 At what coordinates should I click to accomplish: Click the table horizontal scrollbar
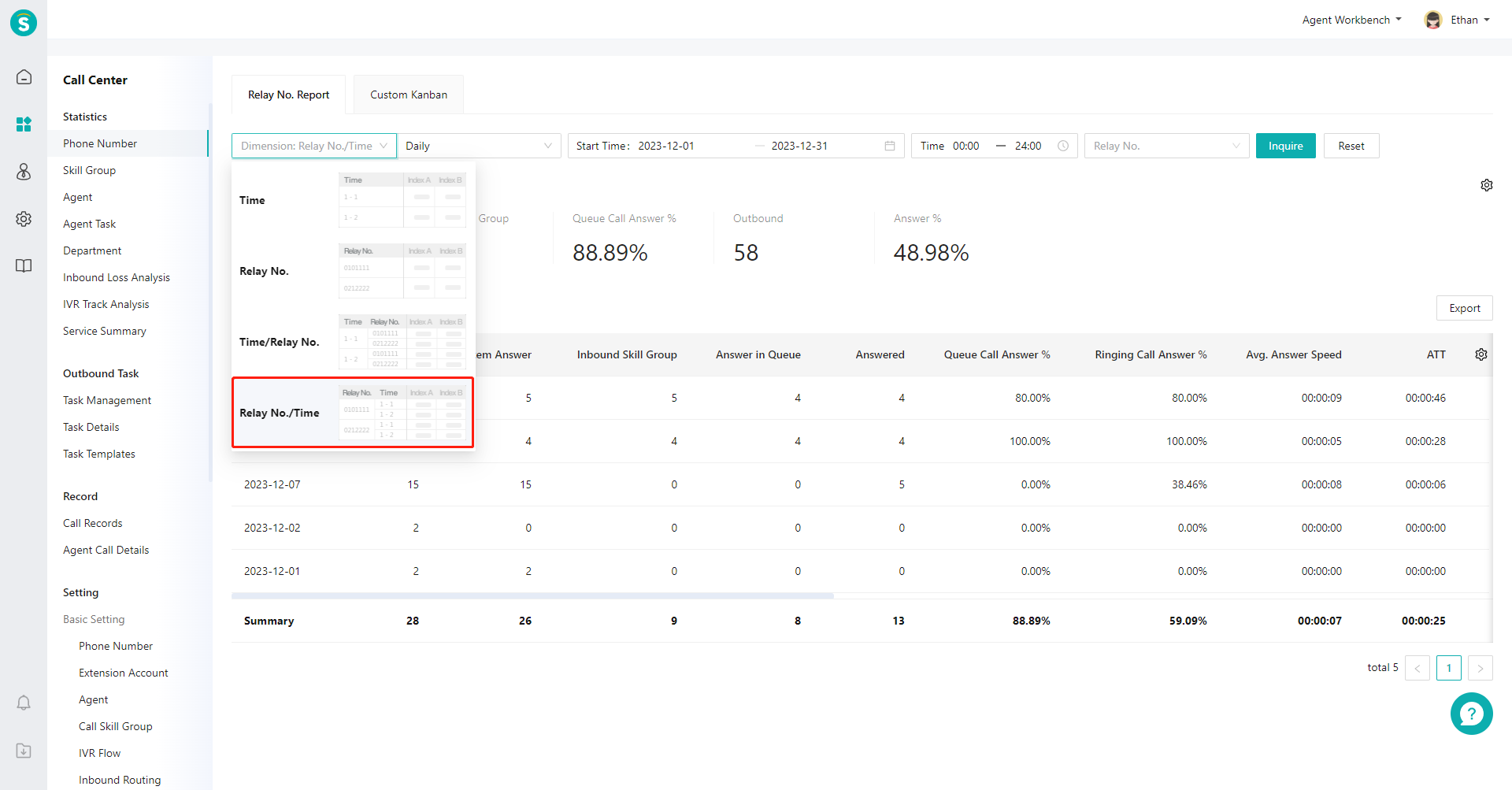coord(532,596)
